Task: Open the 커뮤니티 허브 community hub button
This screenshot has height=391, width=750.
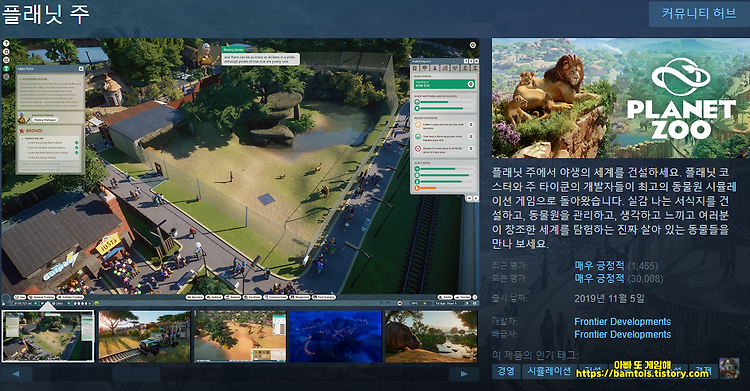Action: tap(699, 13)
